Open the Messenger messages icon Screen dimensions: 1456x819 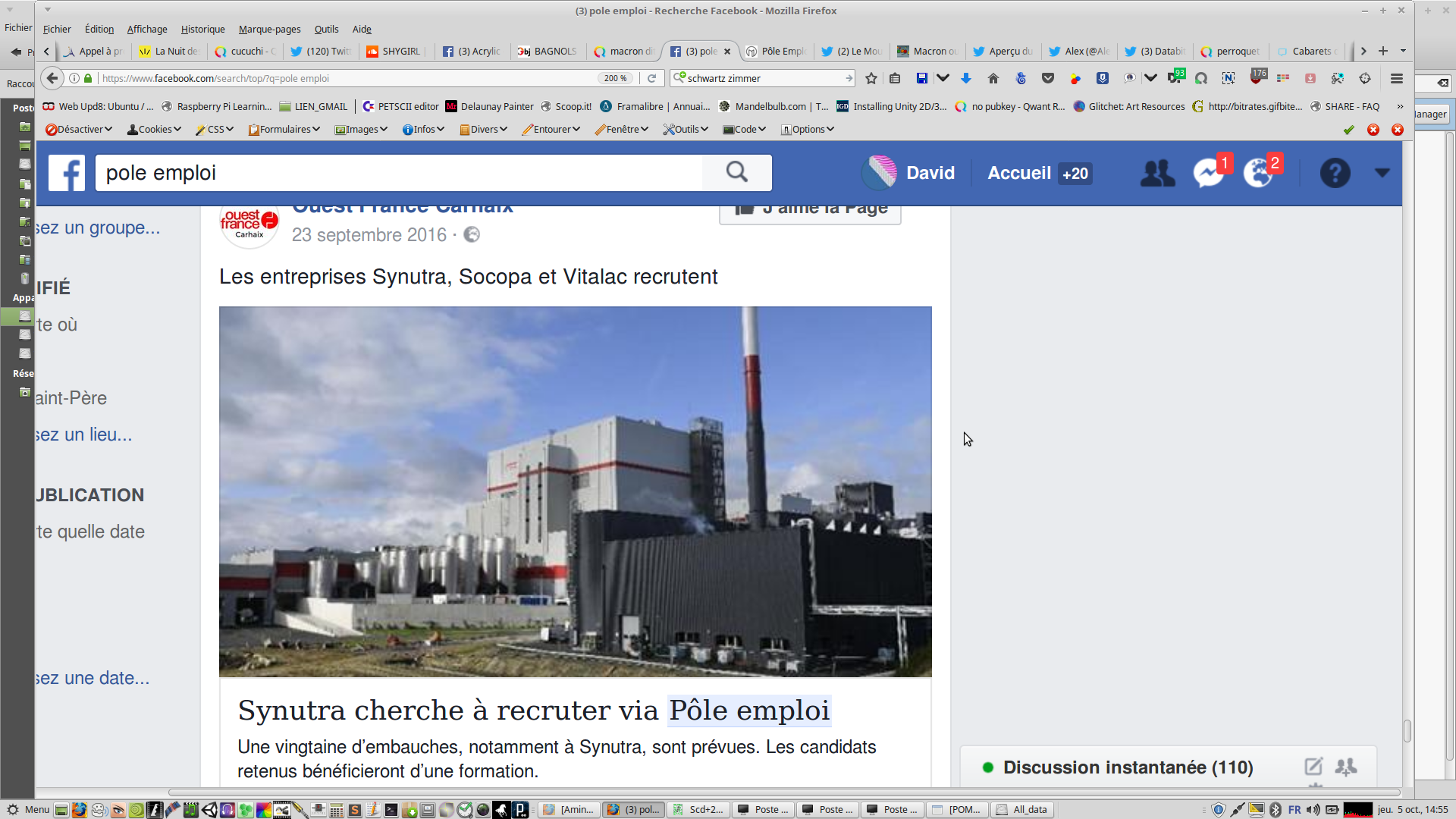[1208, 173]
